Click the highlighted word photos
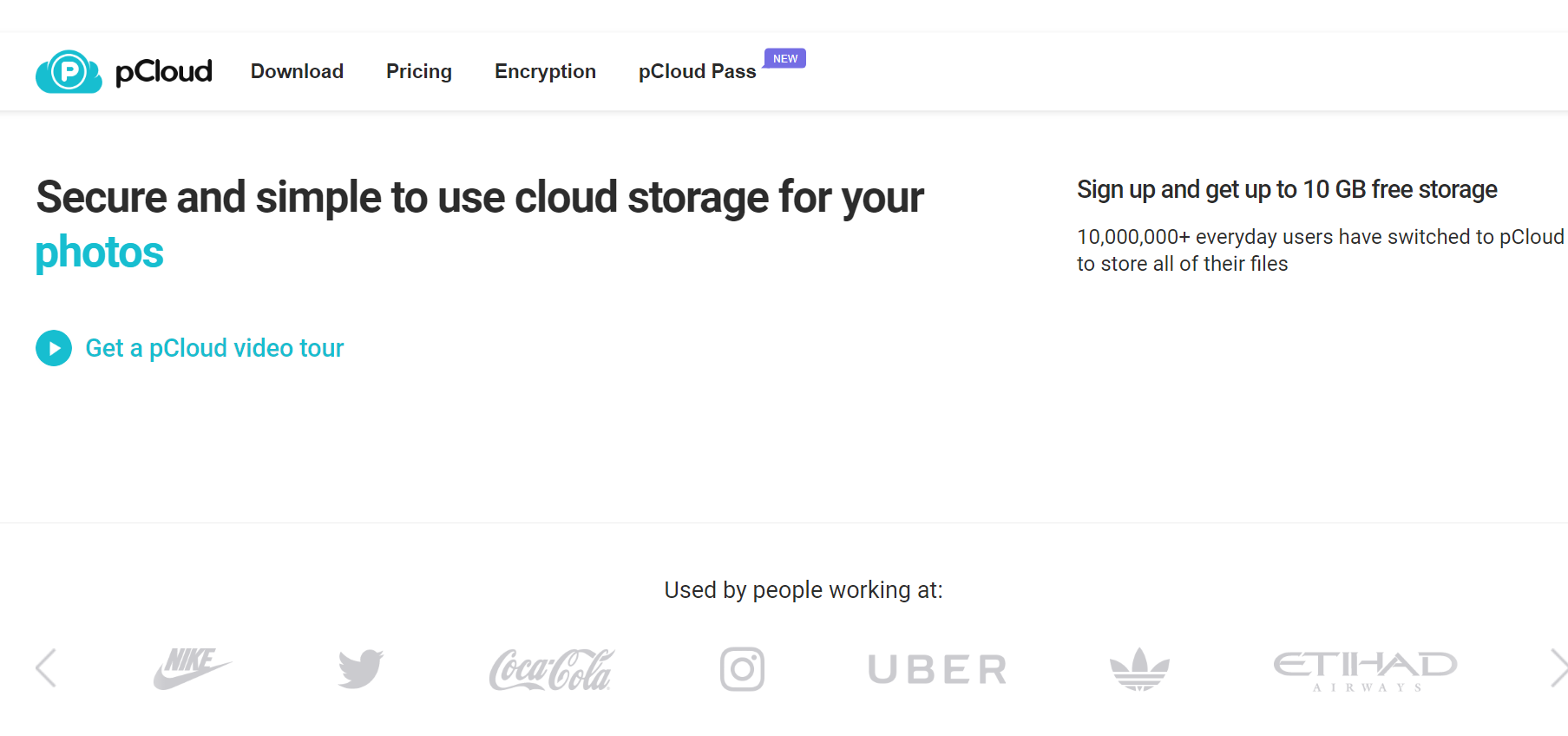1568x736 pixels. tap(100, 253)
